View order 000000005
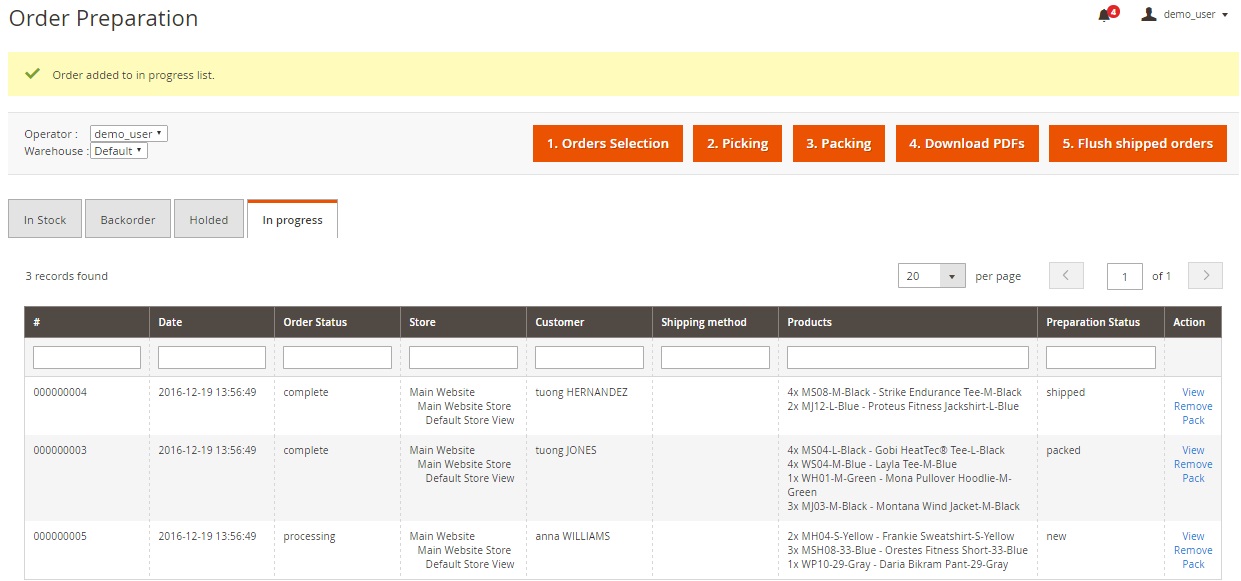The height and width of the screenshot is (581, 1241). (1193, 536)
